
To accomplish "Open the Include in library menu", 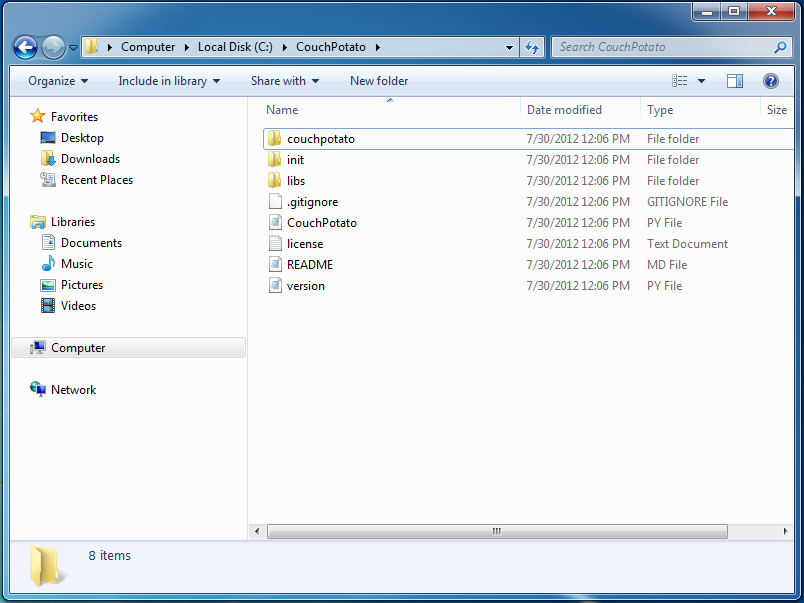I will click(x=169, y=81).
